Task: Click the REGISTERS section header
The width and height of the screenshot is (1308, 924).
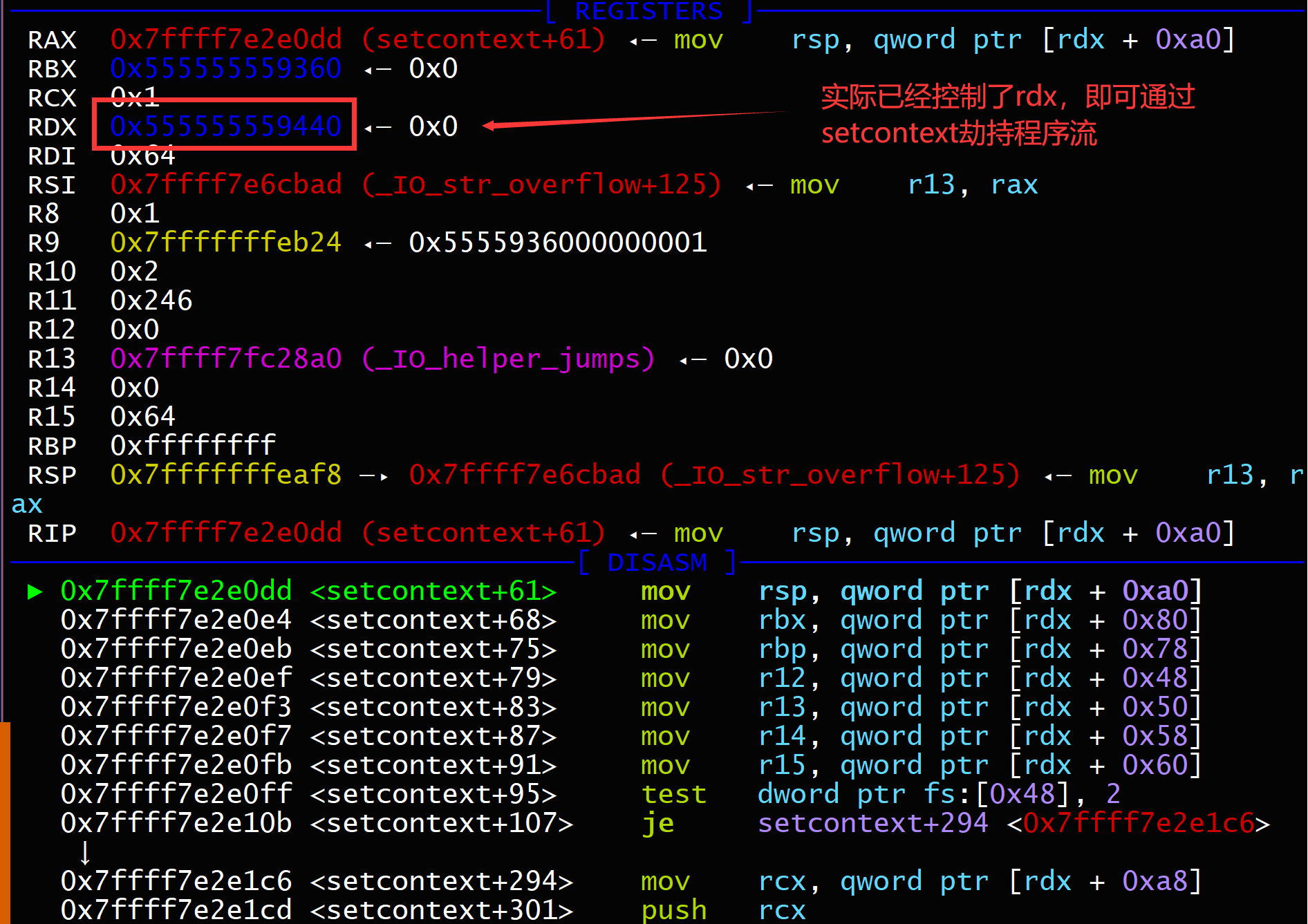Action: click(x=648, y=11)
